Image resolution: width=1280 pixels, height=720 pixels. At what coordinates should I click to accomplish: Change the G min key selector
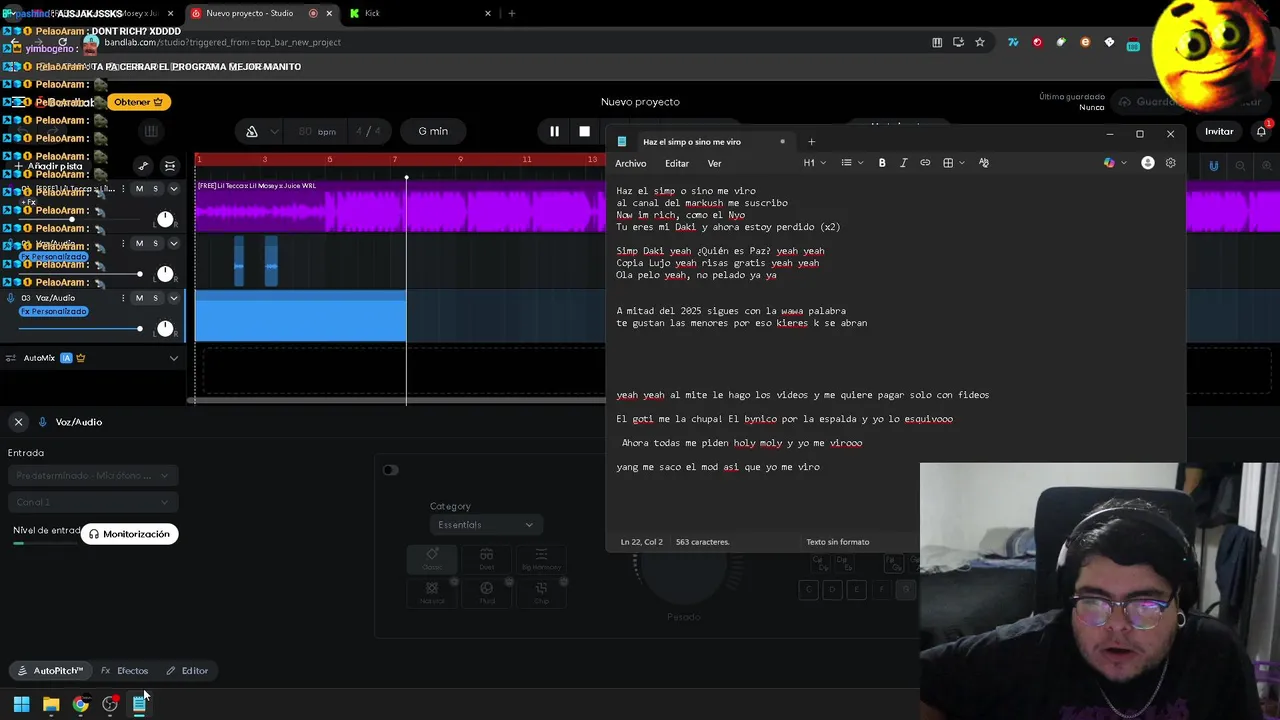pyautogui.click(x=433, y=131)
